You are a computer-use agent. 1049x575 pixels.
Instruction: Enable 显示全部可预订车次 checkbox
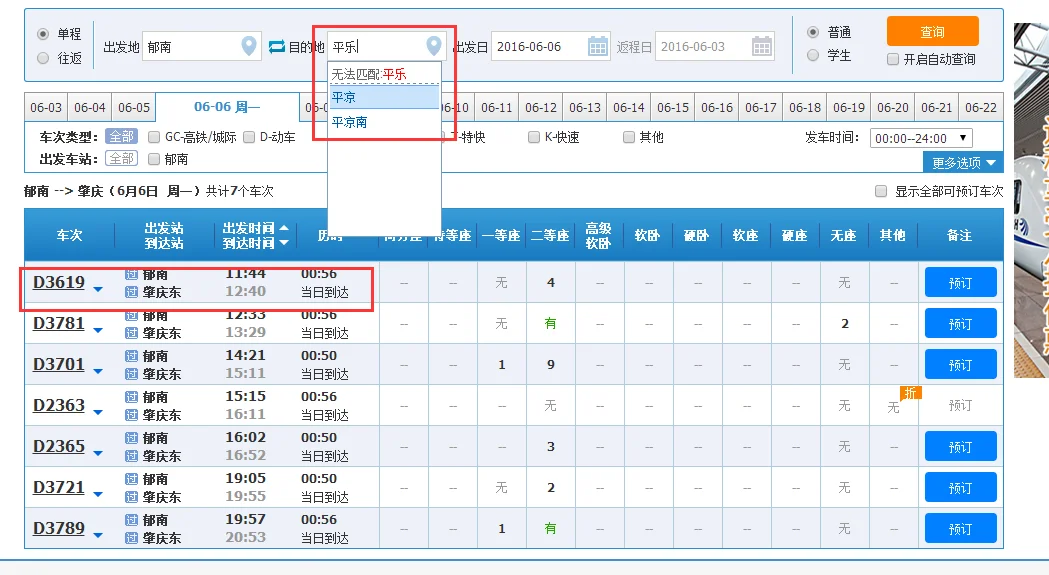(x=881, y=191)
